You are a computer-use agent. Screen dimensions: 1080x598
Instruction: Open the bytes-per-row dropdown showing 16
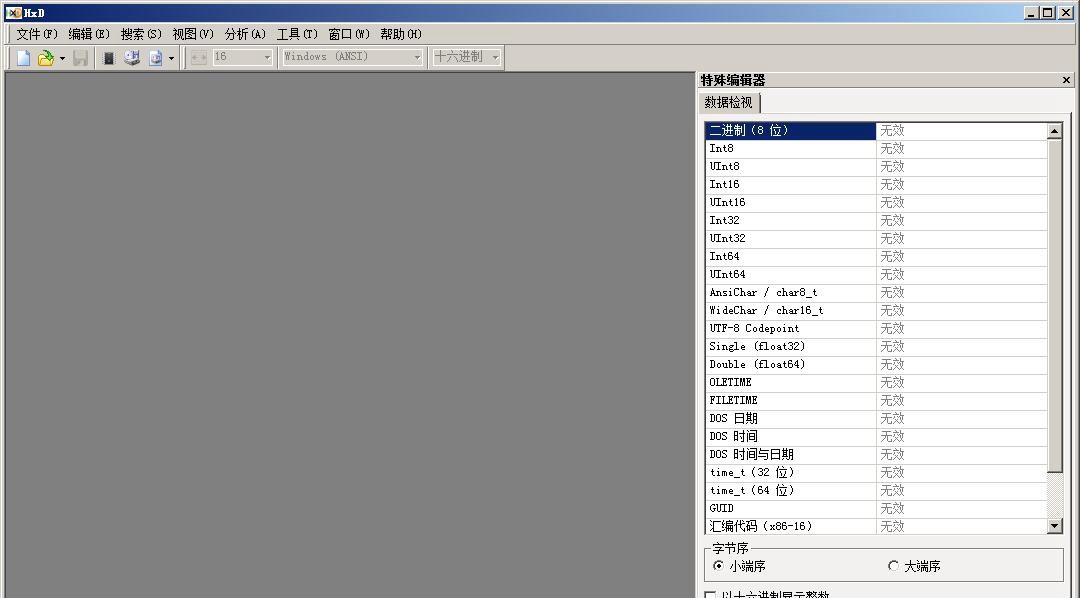click(x=267, y=57)
